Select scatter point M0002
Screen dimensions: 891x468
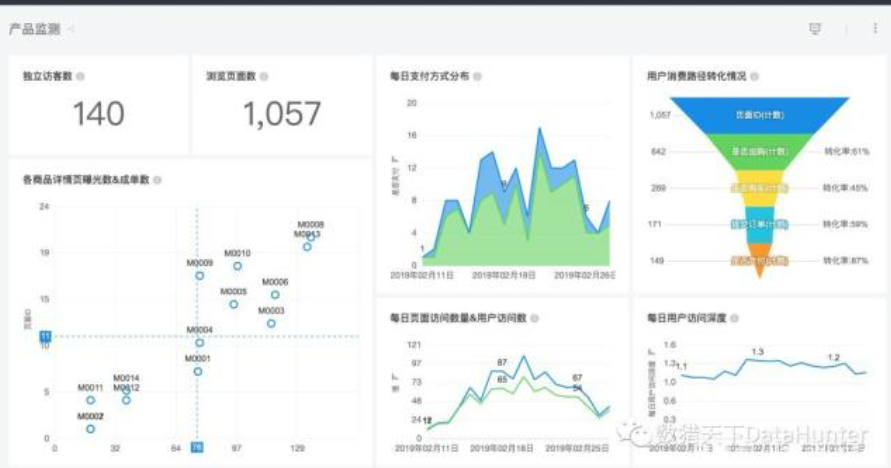click(90, 429)
